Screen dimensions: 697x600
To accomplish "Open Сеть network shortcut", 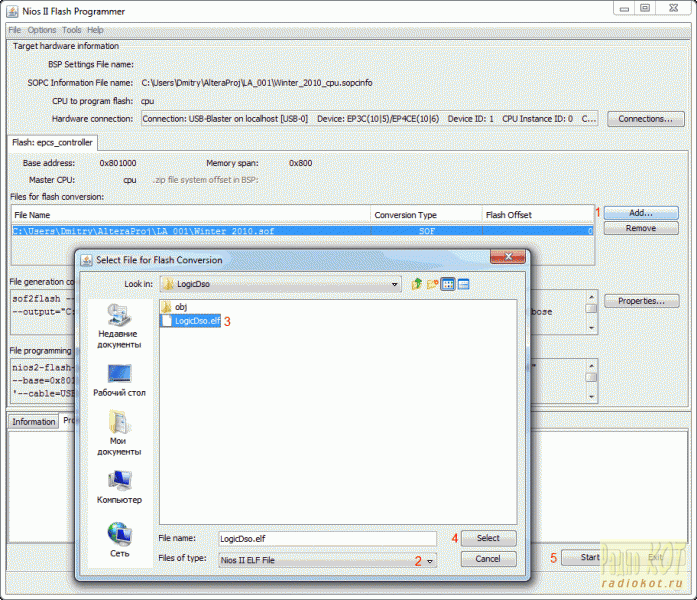I will click(x=119, y=540).
